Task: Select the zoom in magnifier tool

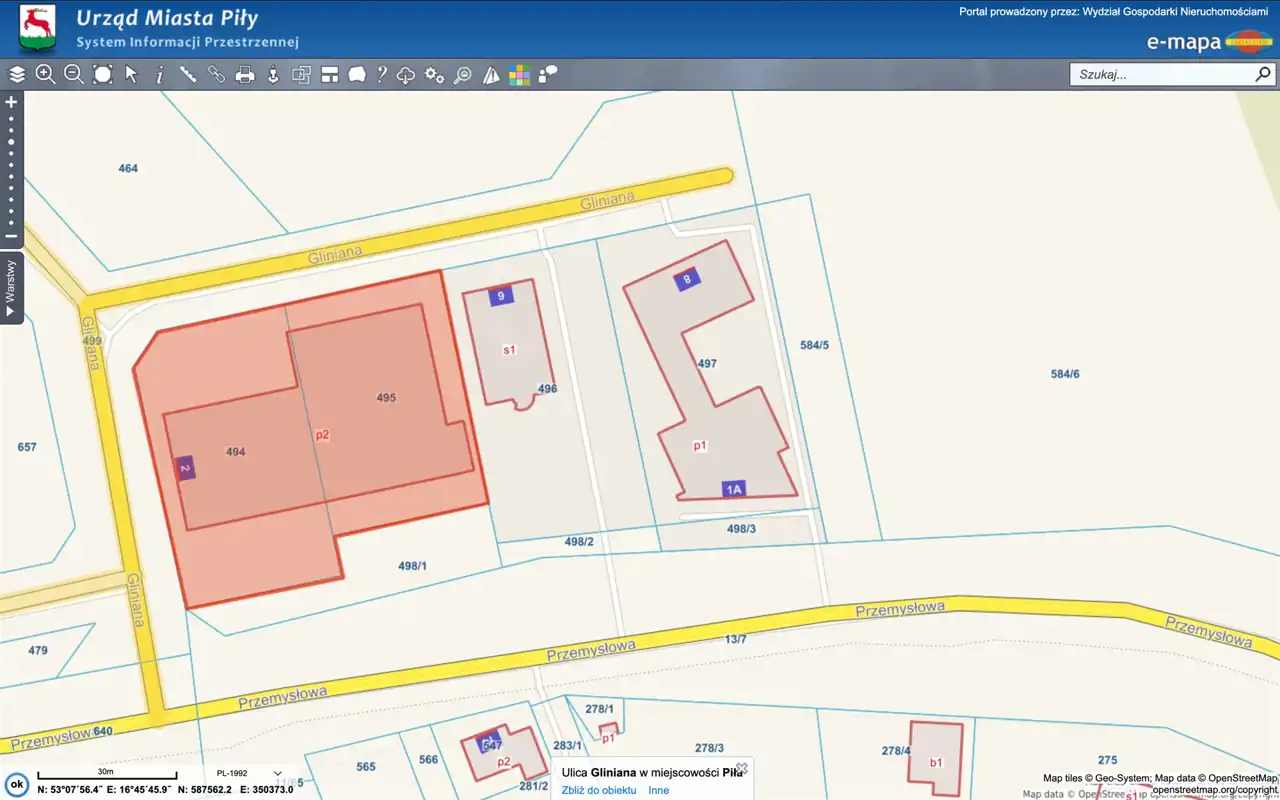Action: pos(45,75)
